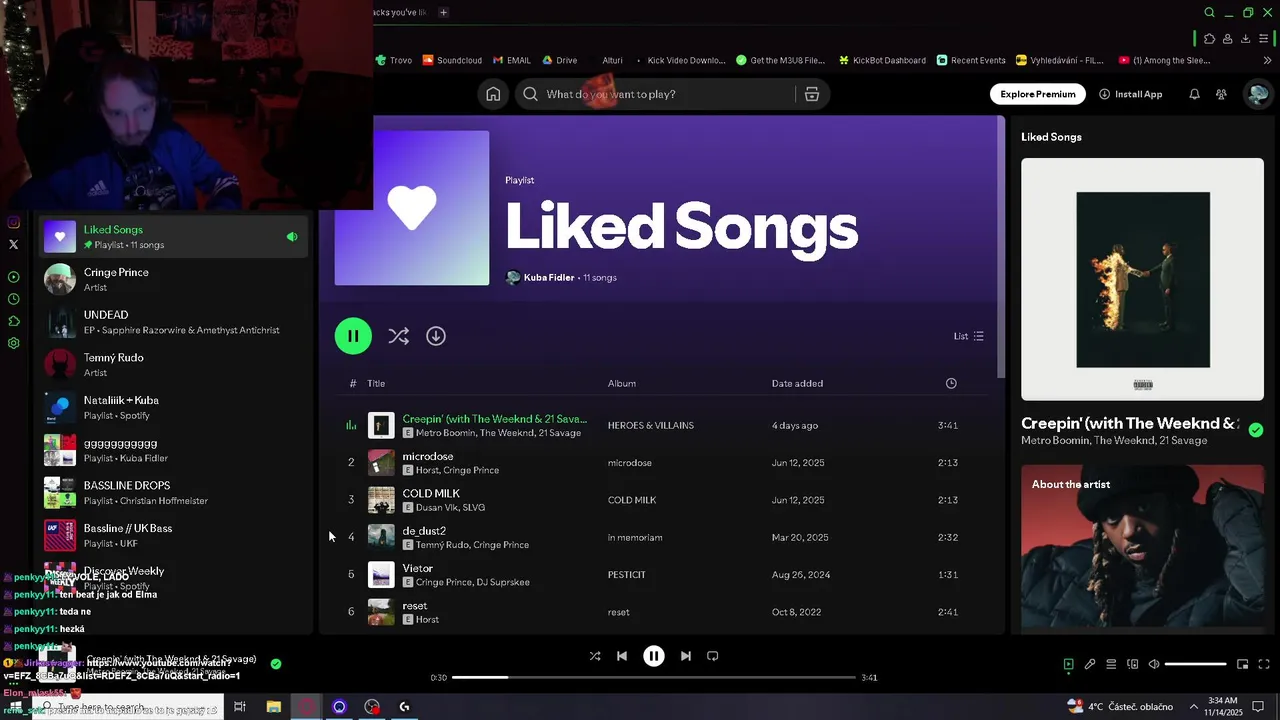Open the Drive bookmark
This screenshot has height=720, width=1280.
tap(559, 60)
